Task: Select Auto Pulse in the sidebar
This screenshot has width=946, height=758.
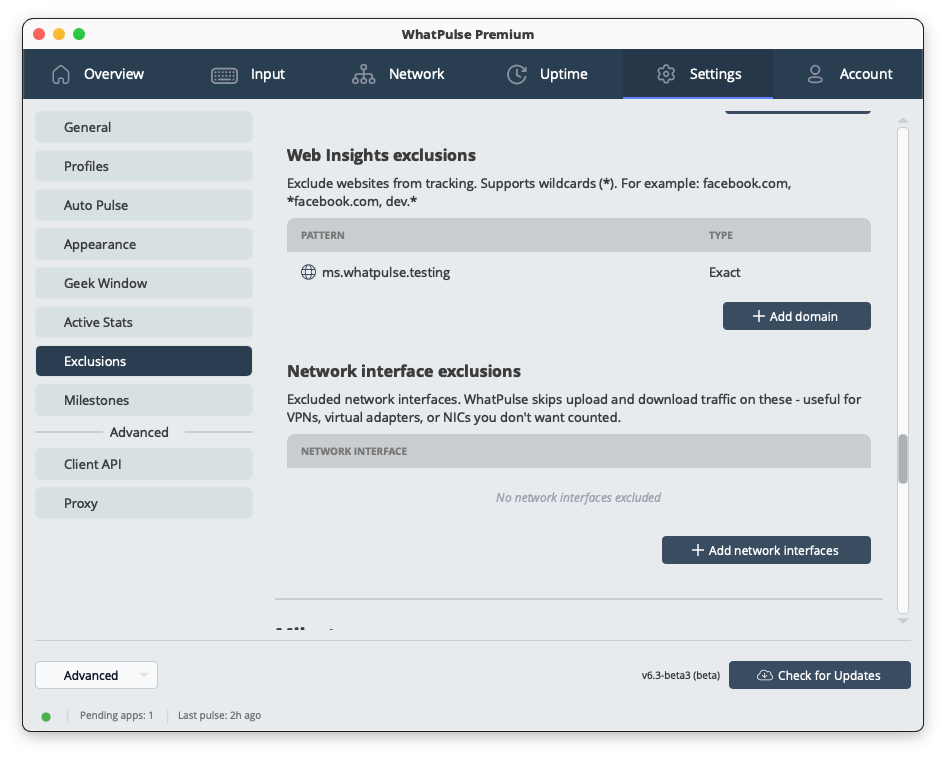Action: (x=144, y=205)
